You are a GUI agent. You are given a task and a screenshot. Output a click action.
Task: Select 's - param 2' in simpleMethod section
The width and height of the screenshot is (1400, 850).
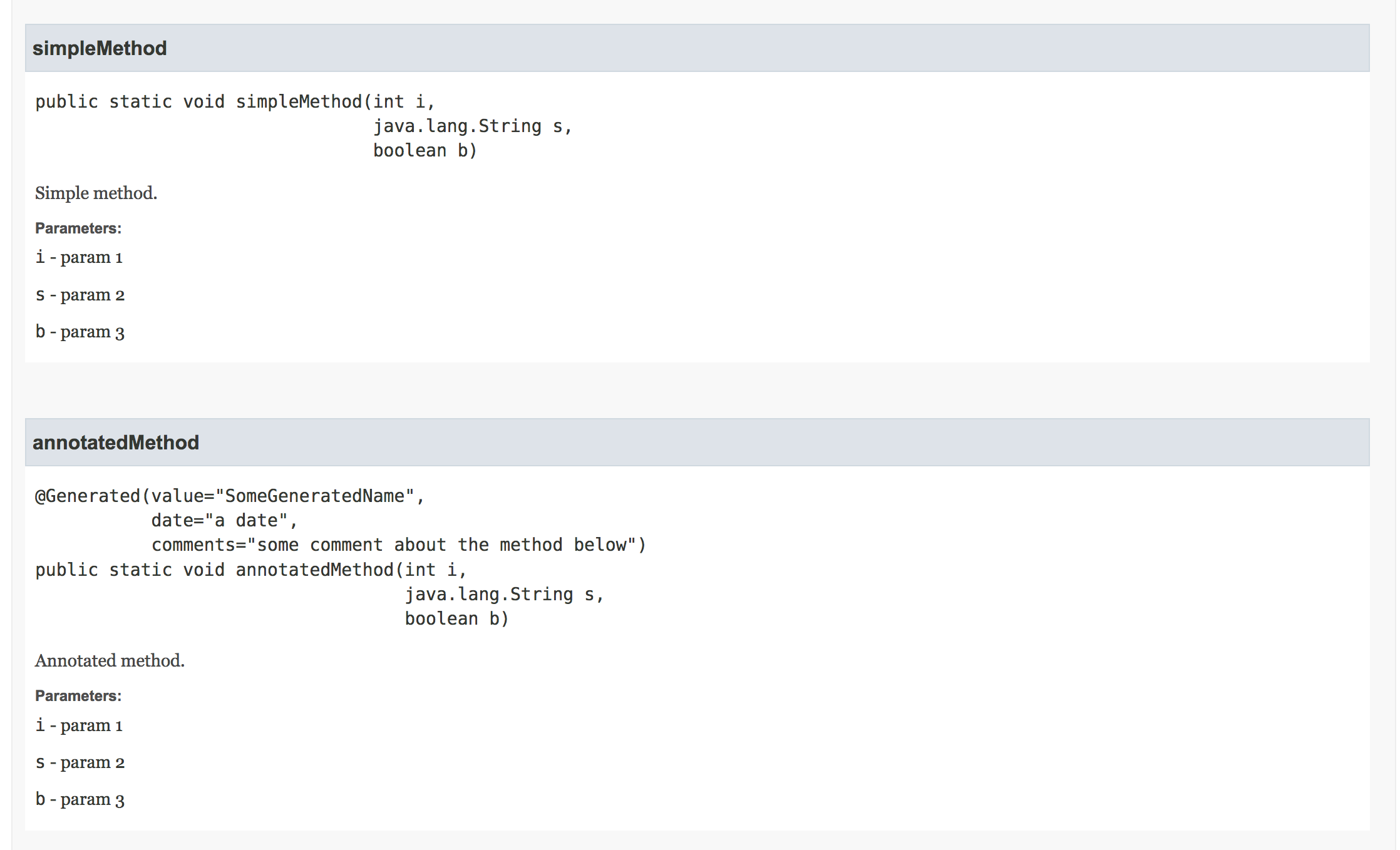(x=80, y=295)
